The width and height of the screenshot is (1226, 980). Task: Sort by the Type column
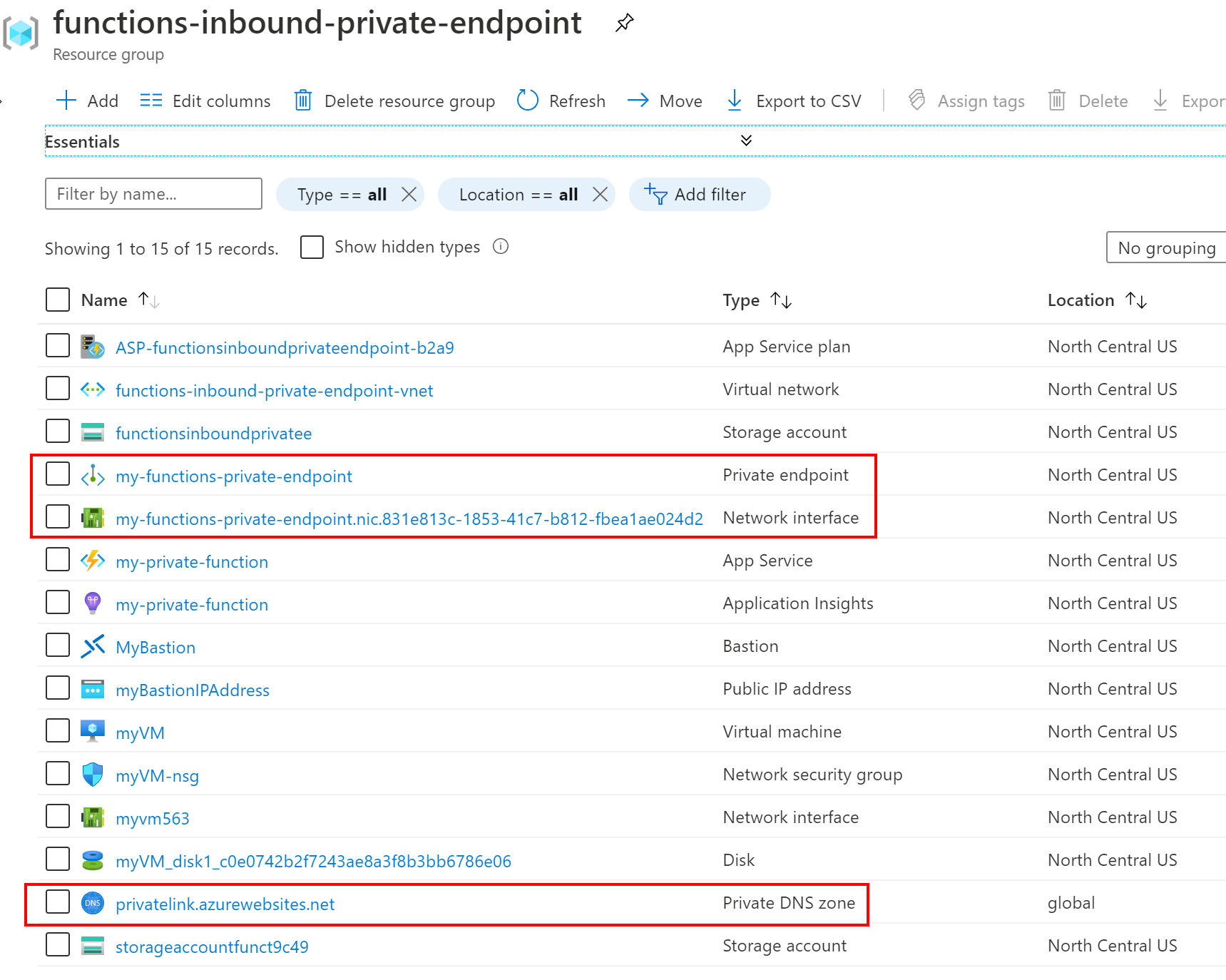[x=757, y=300]
